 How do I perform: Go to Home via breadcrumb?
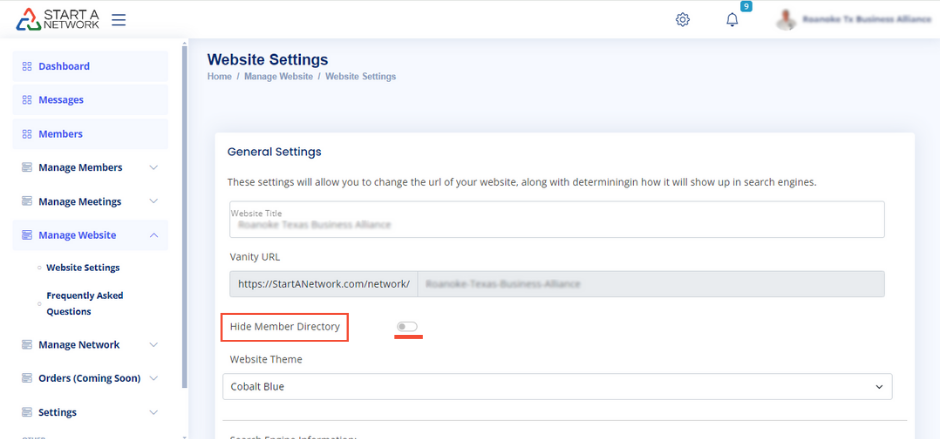pyautogui.click(x=219, y=77)
